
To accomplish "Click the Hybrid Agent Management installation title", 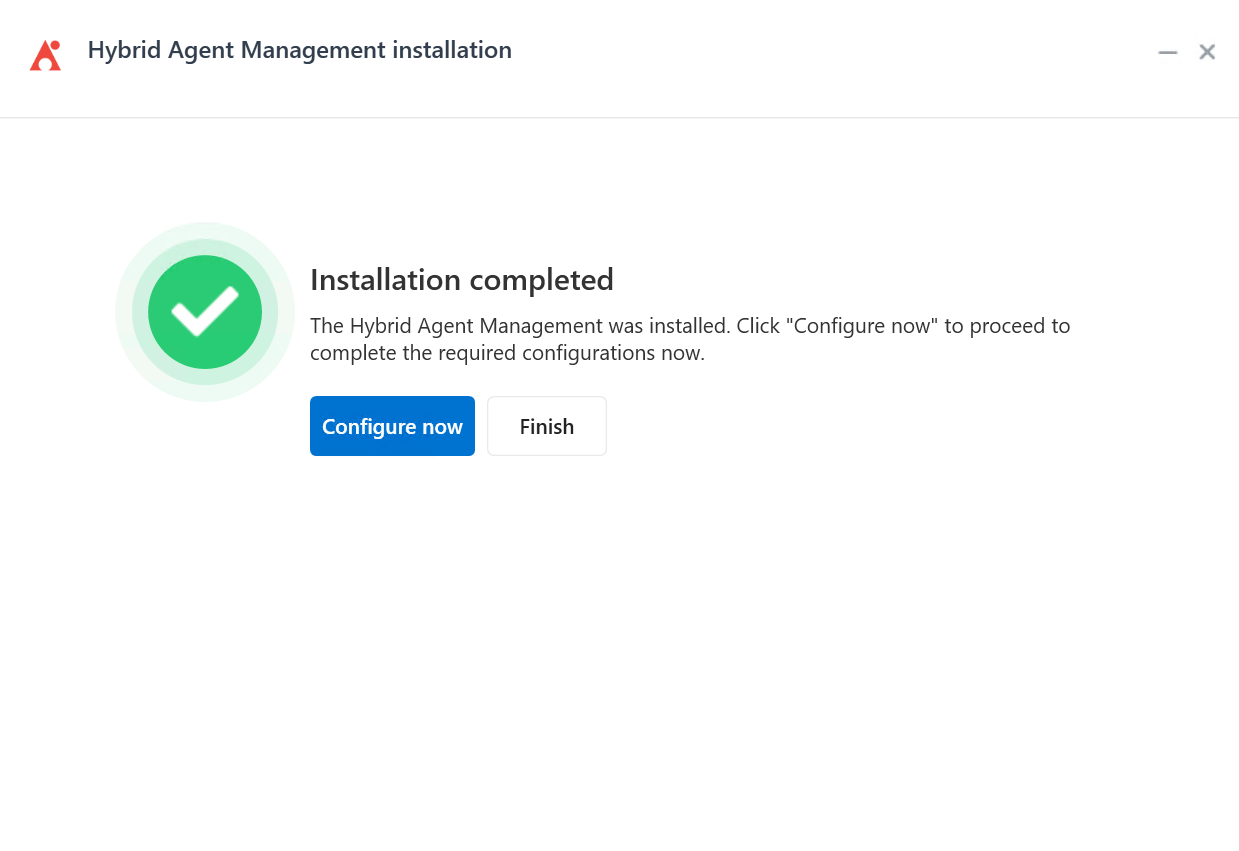I will click(x=299, y=49).
